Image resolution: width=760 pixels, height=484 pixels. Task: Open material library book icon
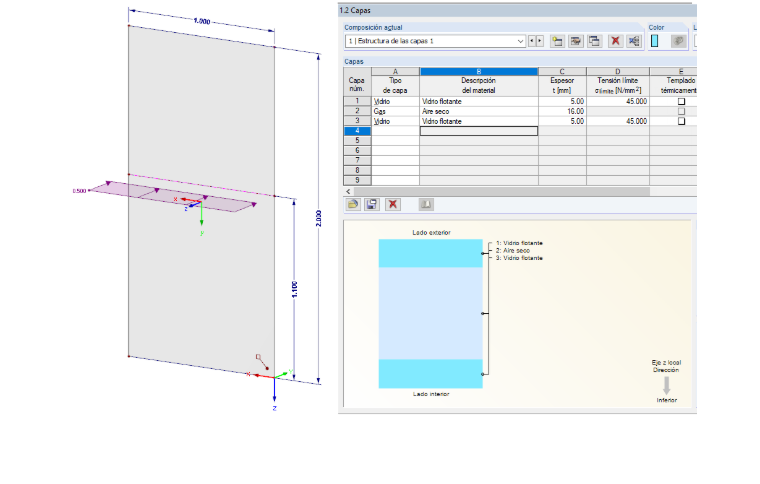point(426,204)
